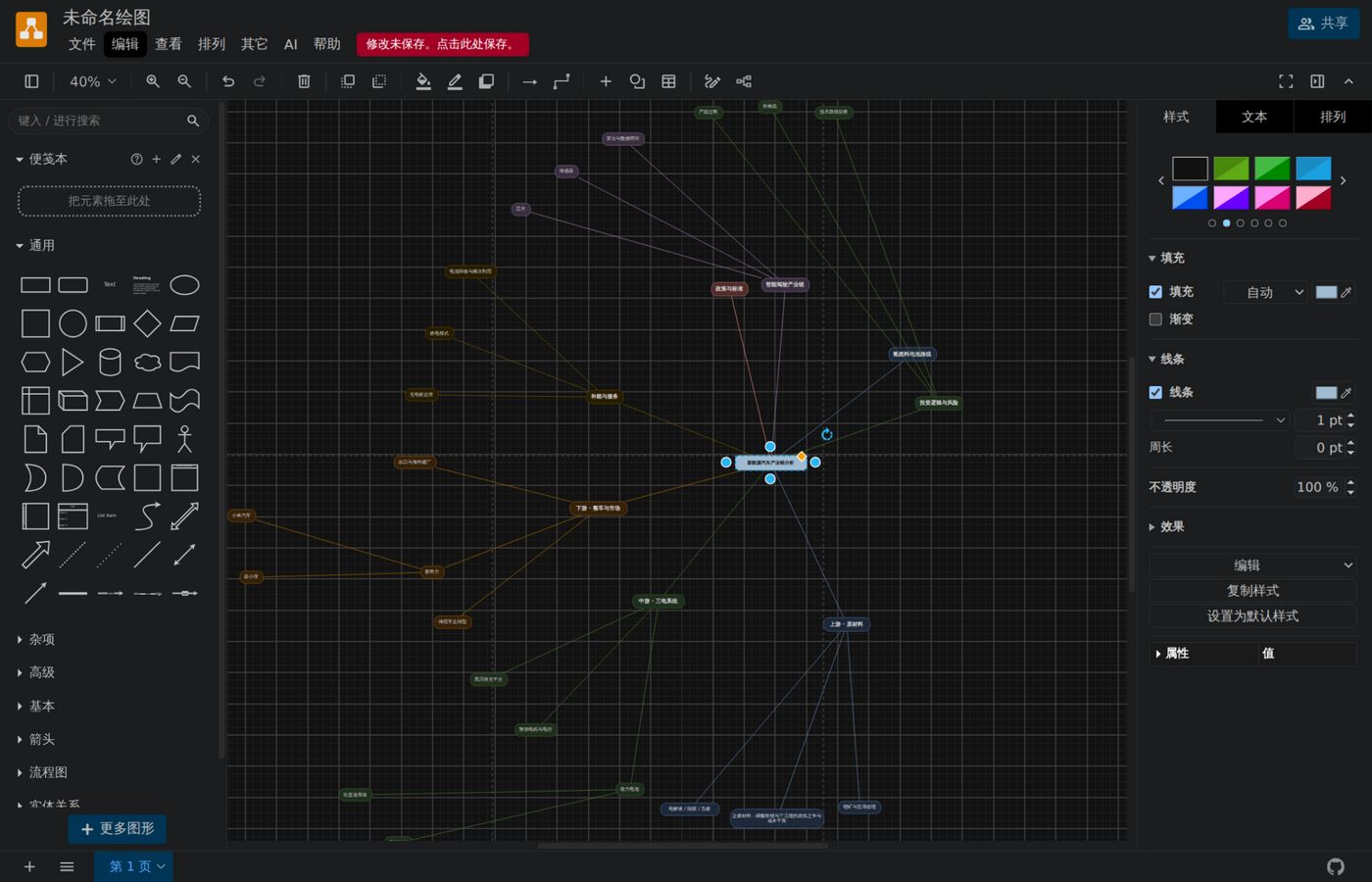Click the 更多图形 button
Image resolution: width=1372 pixels, height=882 pixels.
tap(118, 829)
